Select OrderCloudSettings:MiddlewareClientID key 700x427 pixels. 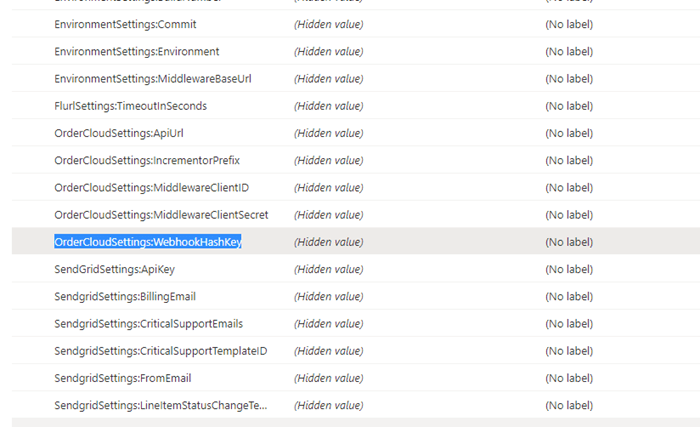point(151,188)
